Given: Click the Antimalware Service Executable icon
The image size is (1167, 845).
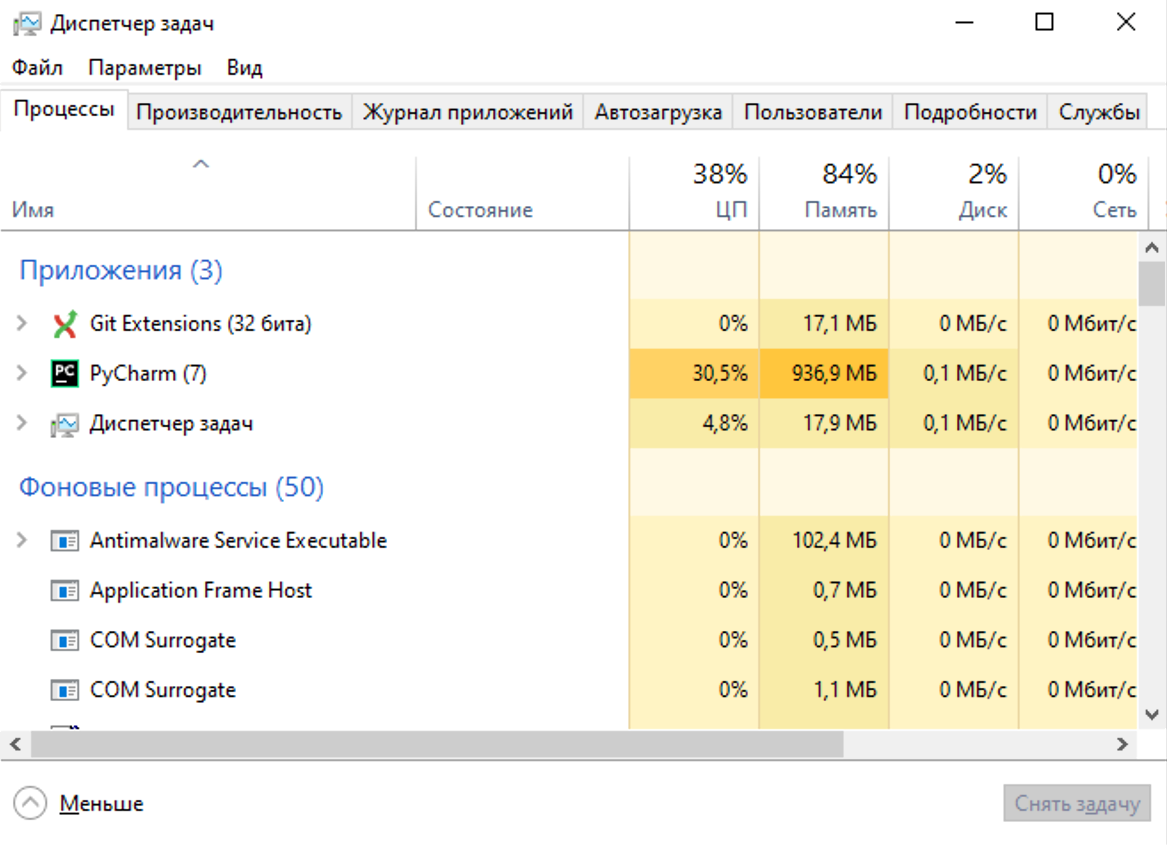Looking at the screenshot, I should [x=65, y=541].
